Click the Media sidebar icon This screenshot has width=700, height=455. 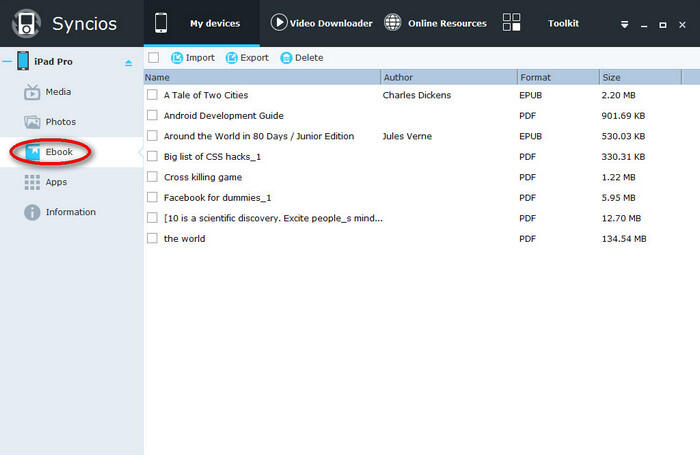point(32,92)
